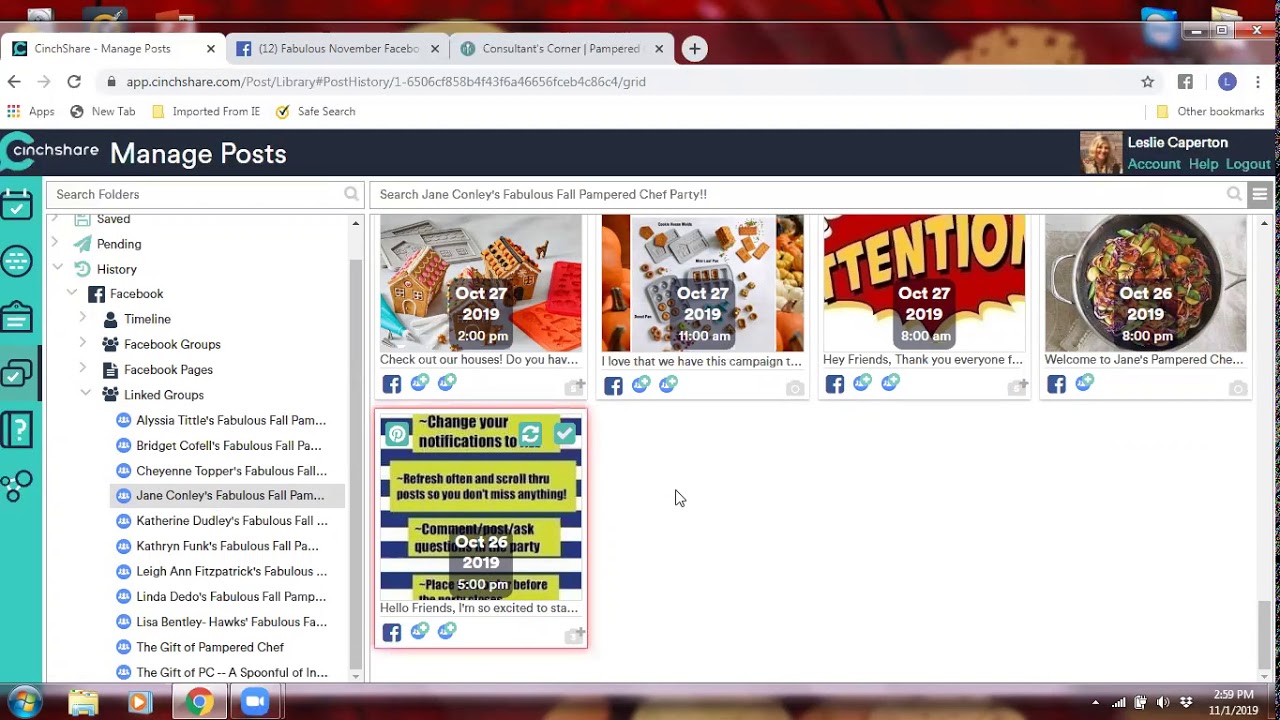Screen dimensions: 1280x720
Task: Open the Windows Start button
Action: tap(23, 701)
